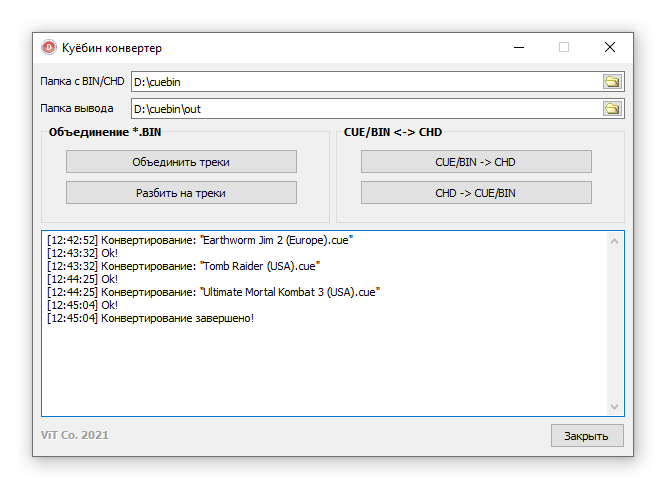
Task: Browse for the BIN/CHD source folder
Action: coord(612,82)
